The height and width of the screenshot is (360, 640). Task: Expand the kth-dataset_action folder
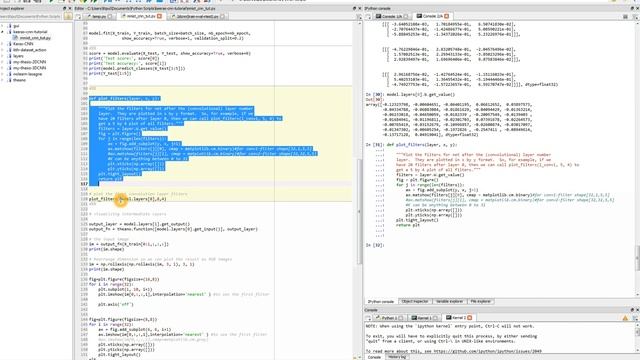[2, 50]
